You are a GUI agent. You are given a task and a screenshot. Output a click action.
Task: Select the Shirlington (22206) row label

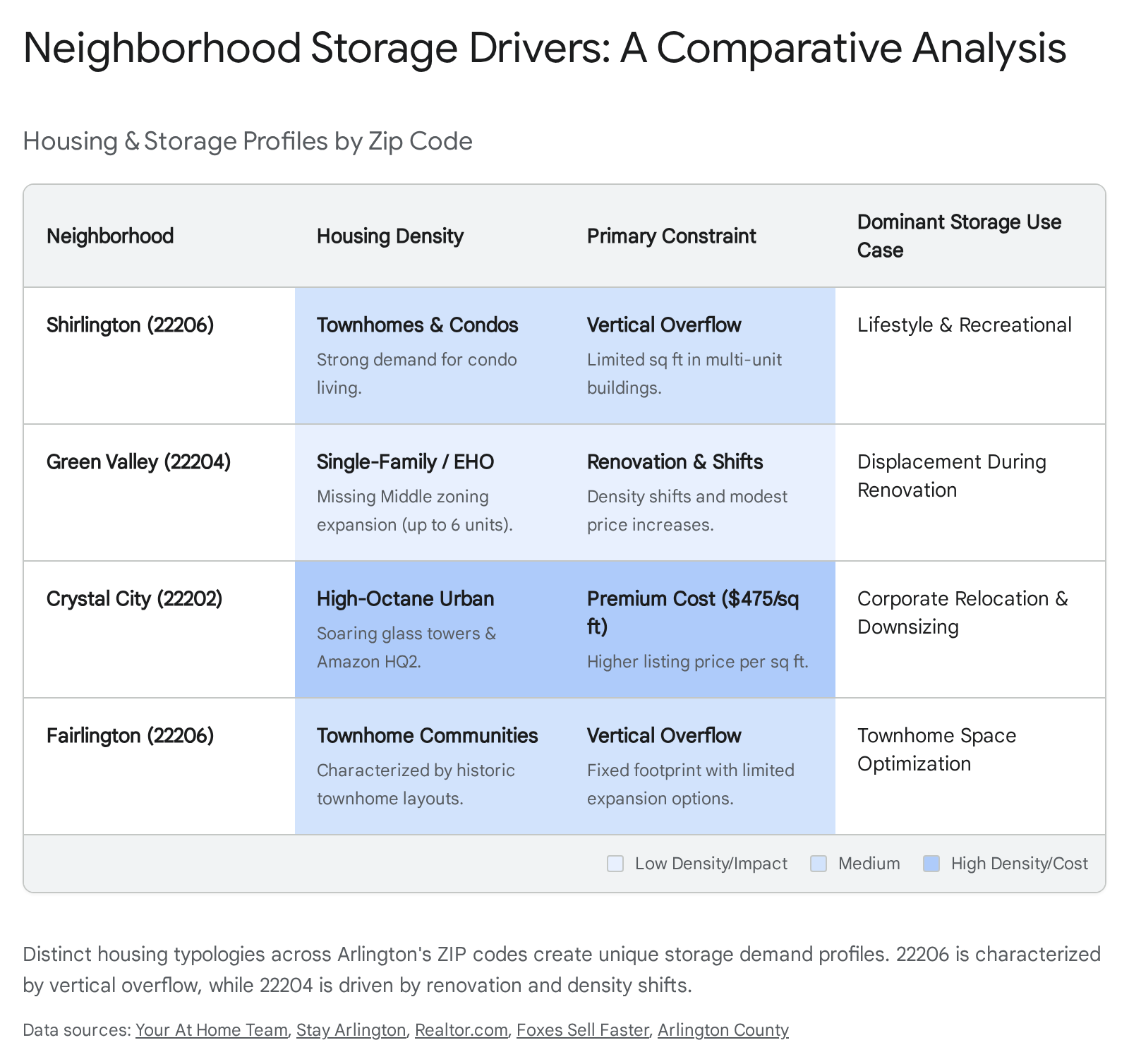coord(130,325)
